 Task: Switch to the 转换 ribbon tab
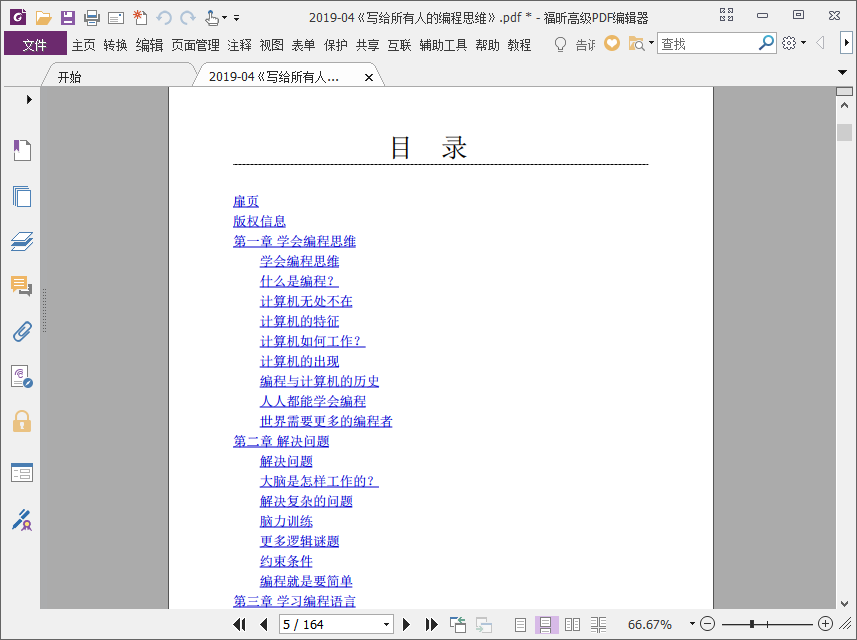(115, 45)
